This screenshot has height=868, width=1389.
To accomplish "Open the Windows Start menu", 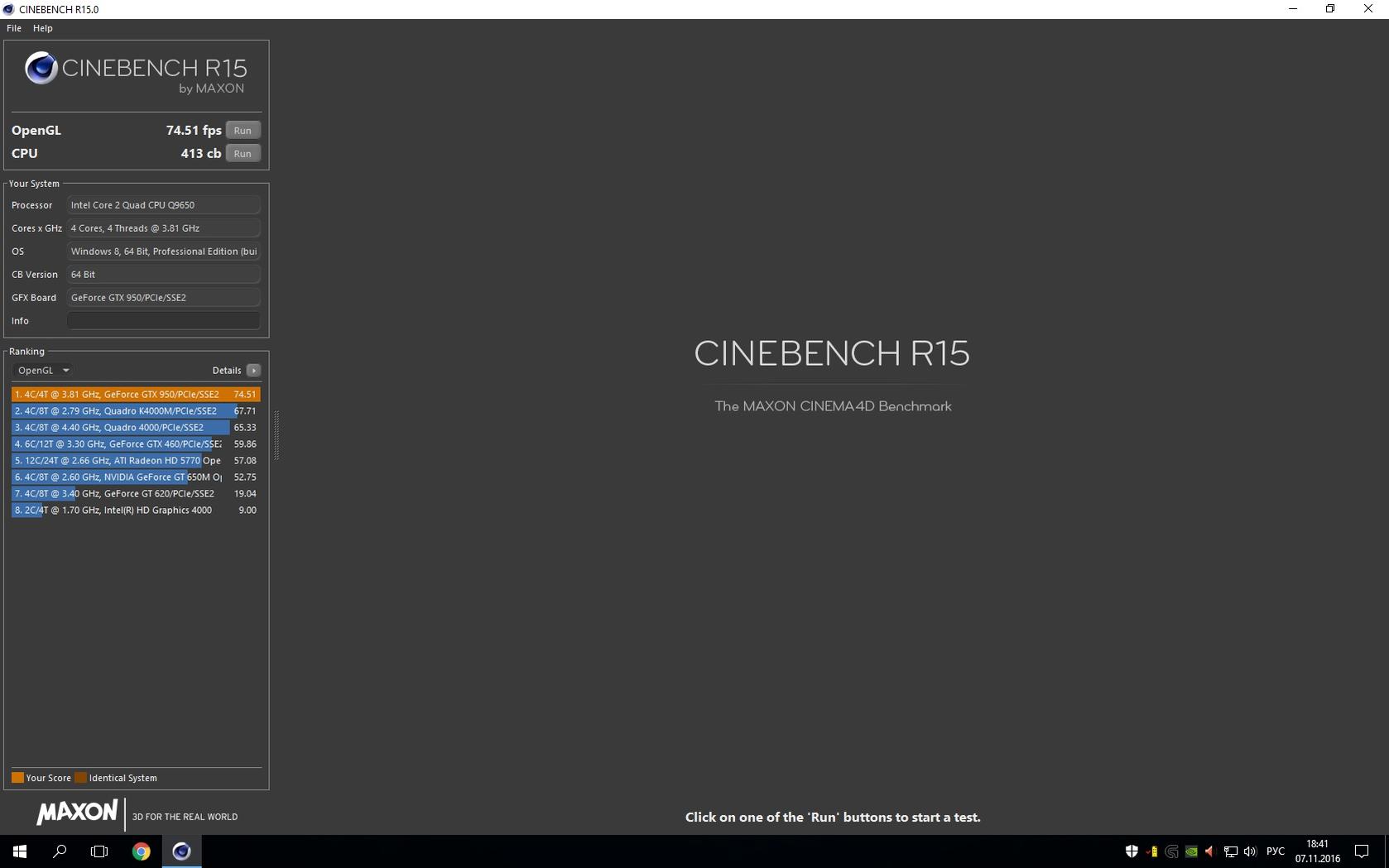I will 20,851.
